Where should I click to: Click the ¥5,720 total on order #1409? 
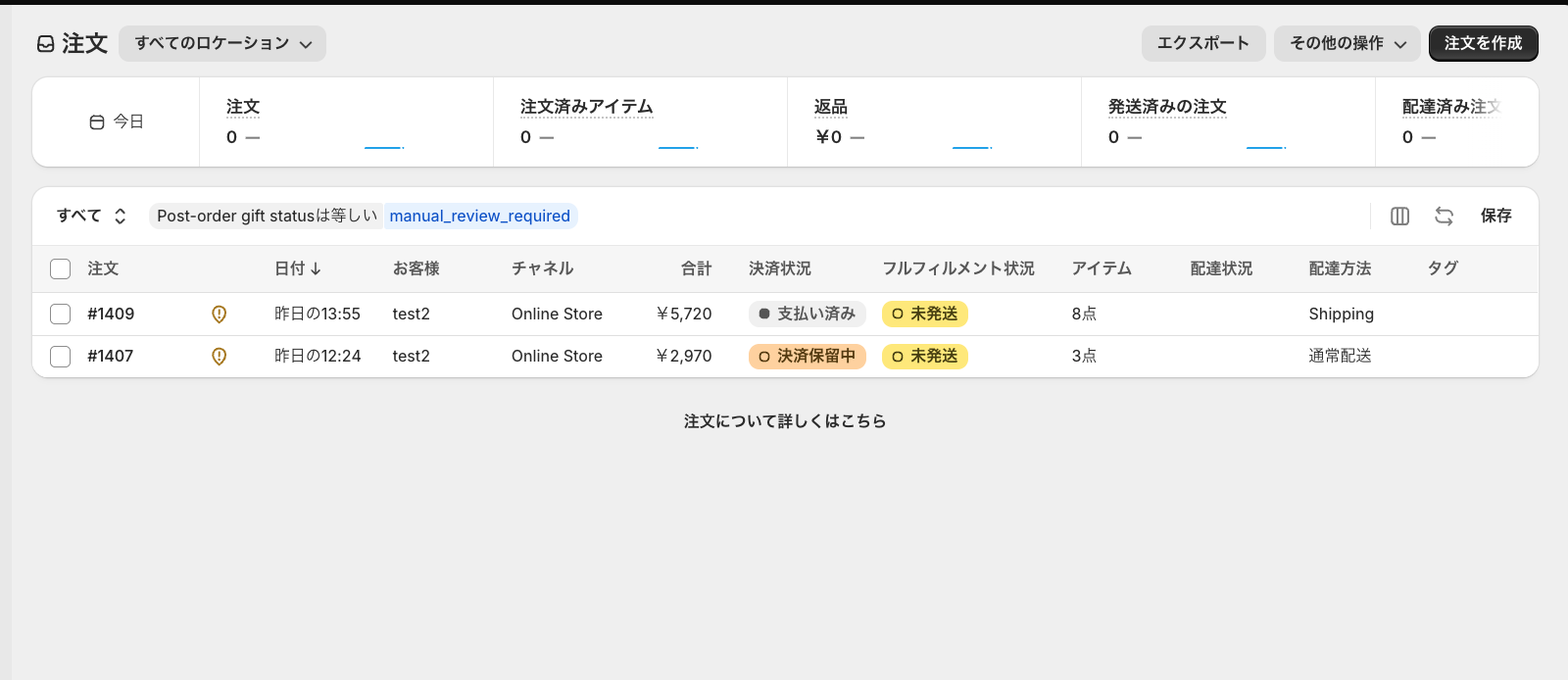coord(684,314)
